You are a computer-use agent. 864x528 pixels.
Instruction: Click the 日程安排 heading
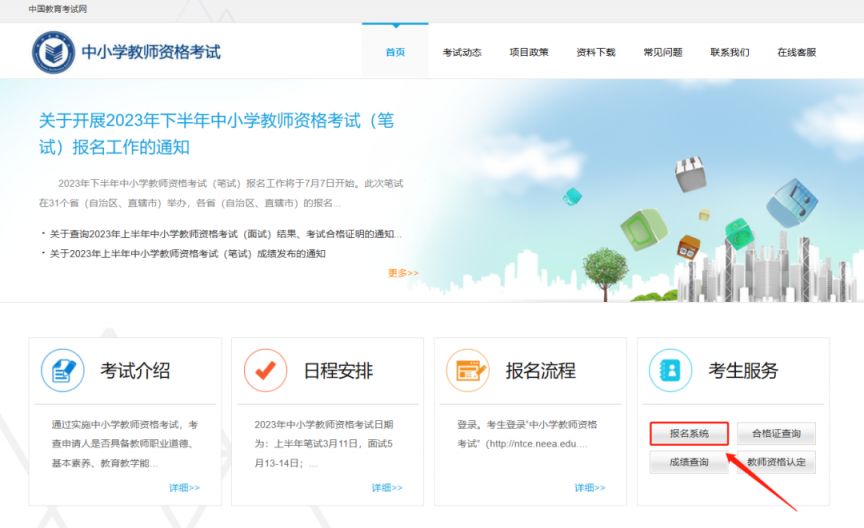(x=338, y=370)
